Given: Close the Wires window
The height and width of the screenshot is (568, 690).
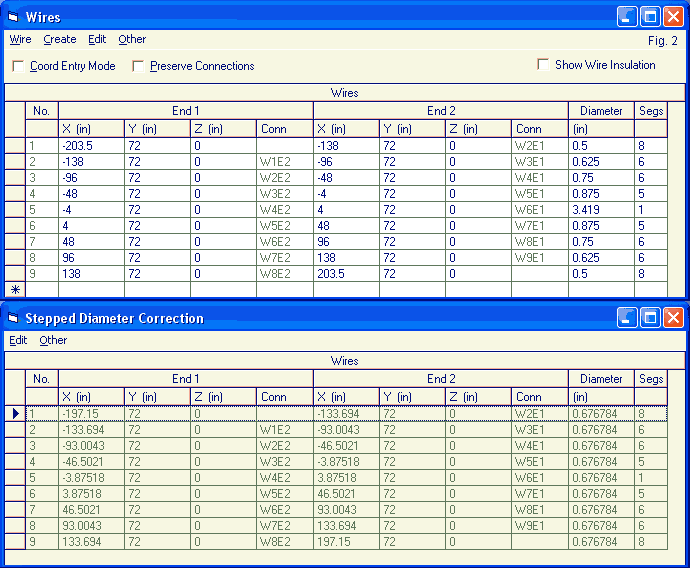Looking at the screenshot, I should [x=673, y=16].
